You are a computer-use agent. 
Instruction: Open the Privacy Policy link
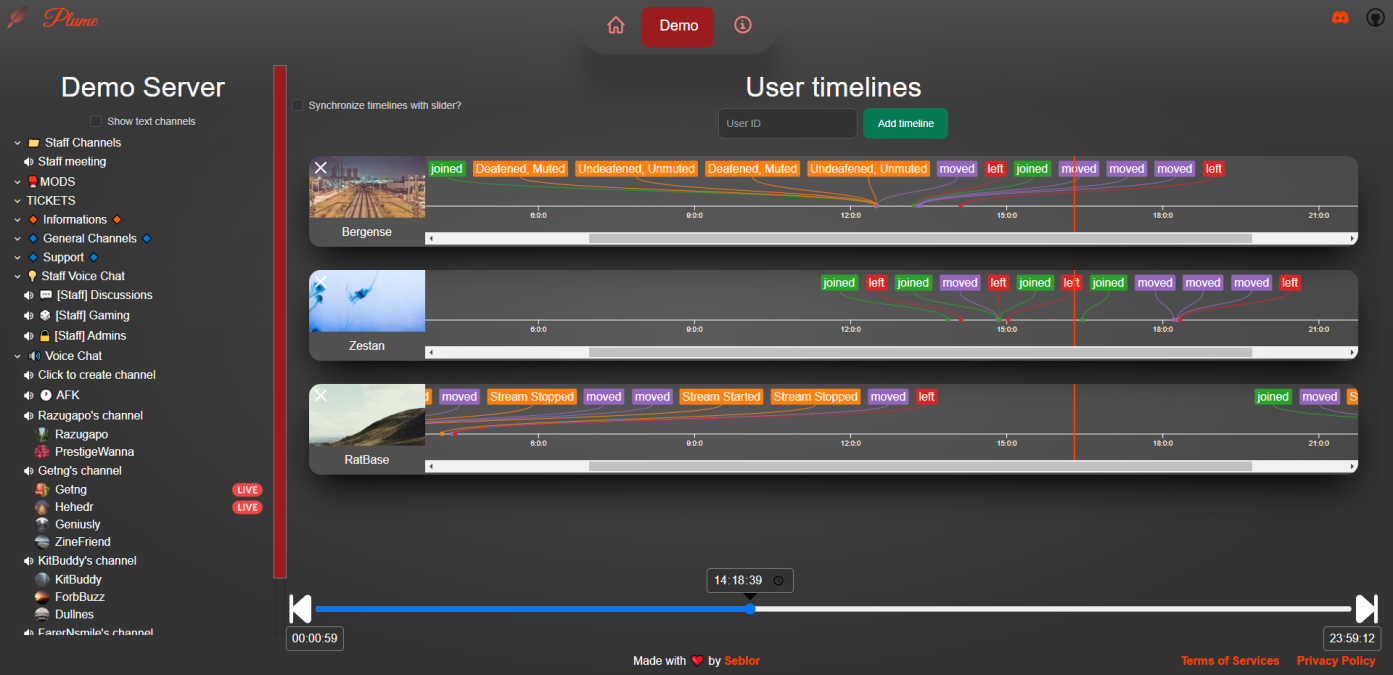coord(1336,661)
